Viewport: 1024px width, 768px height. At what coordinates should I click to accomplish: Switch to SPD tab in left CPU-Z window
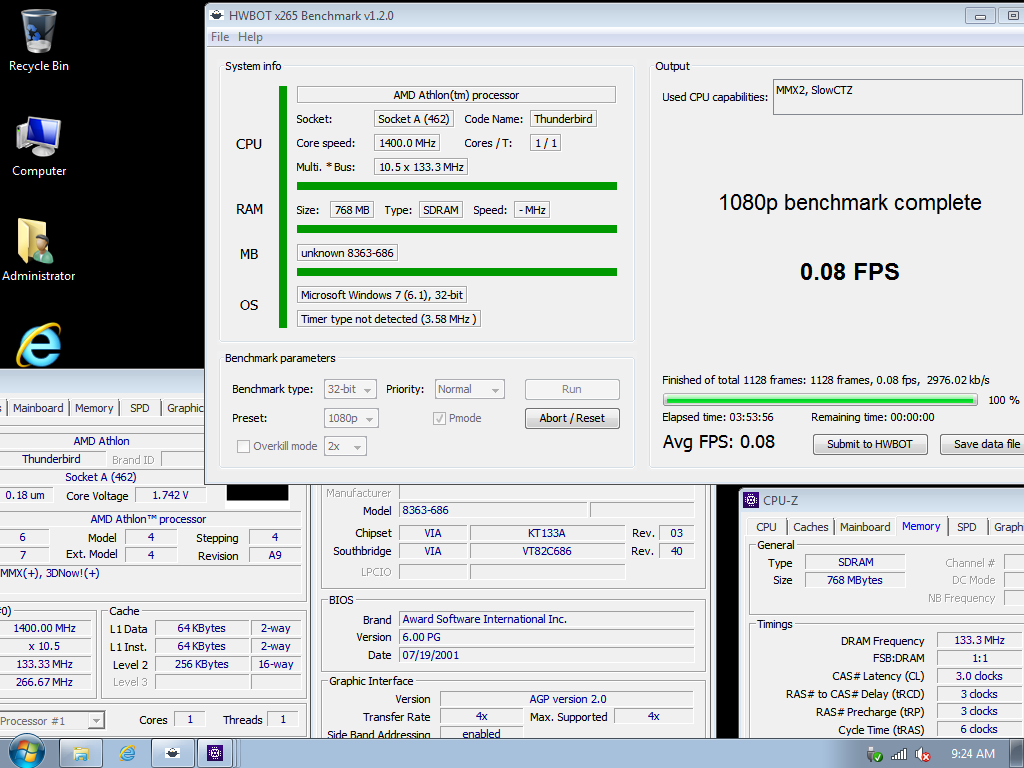click(140, 408)
